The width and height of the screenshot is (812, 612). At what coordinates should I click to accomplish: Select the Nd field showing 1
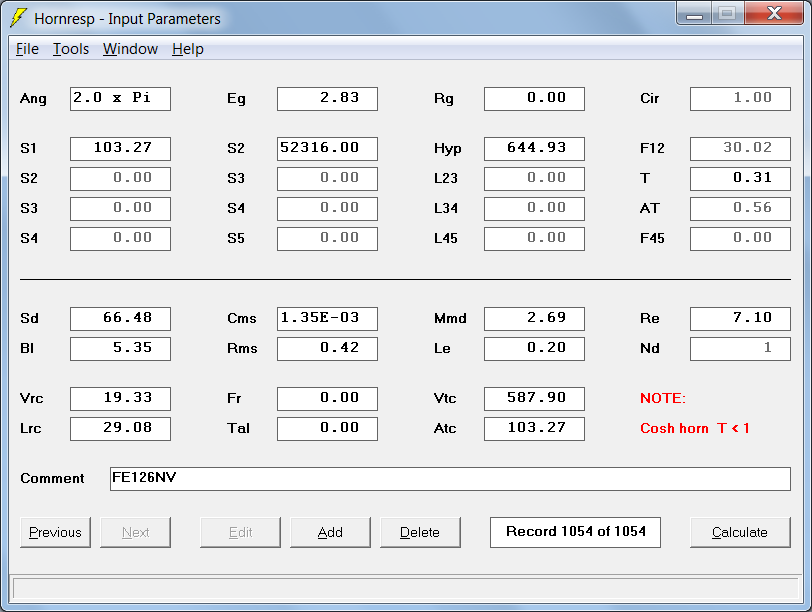click(x=741, y=348)
